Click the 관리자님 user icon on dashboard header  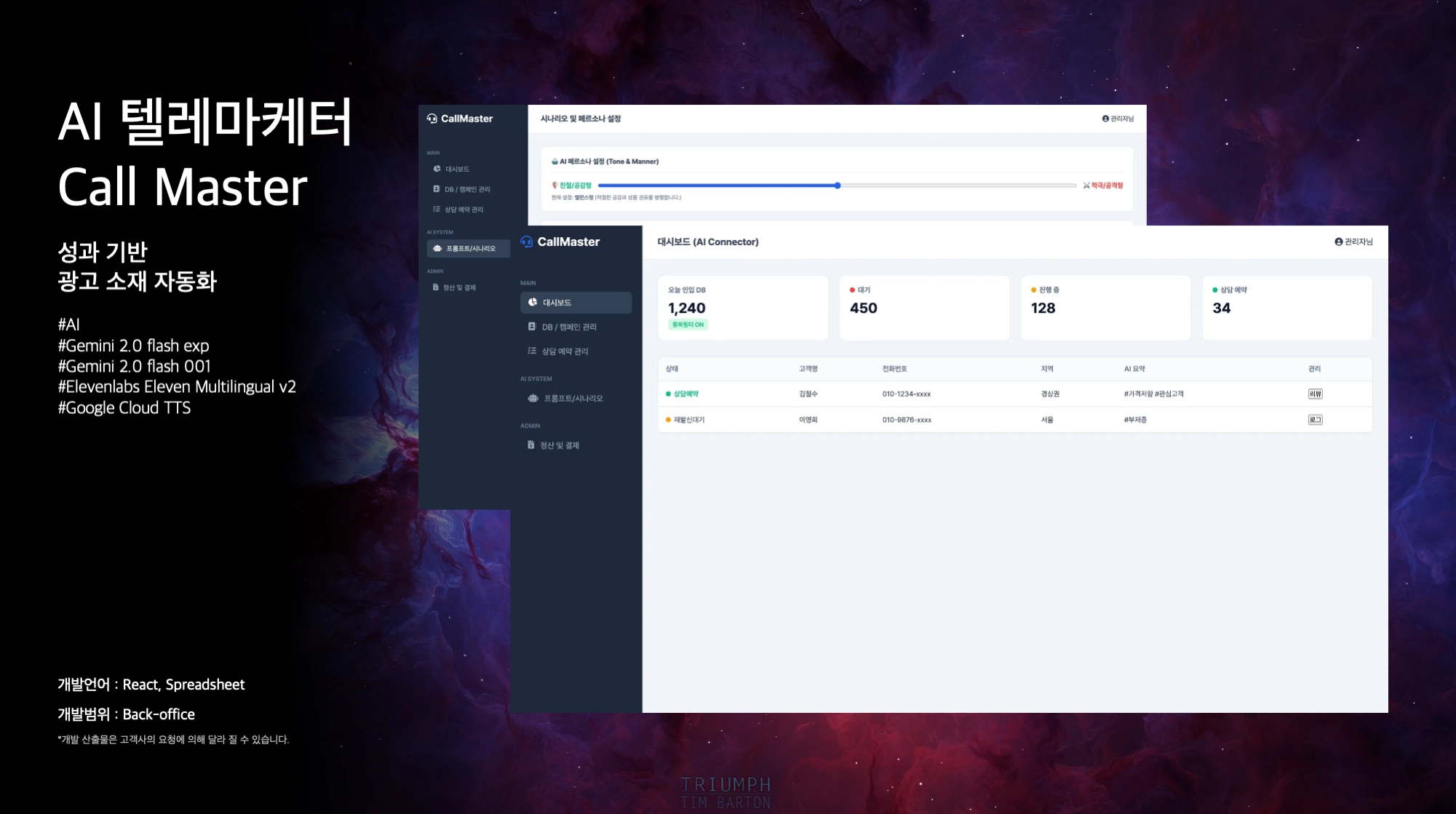(x=1338, y=242)
